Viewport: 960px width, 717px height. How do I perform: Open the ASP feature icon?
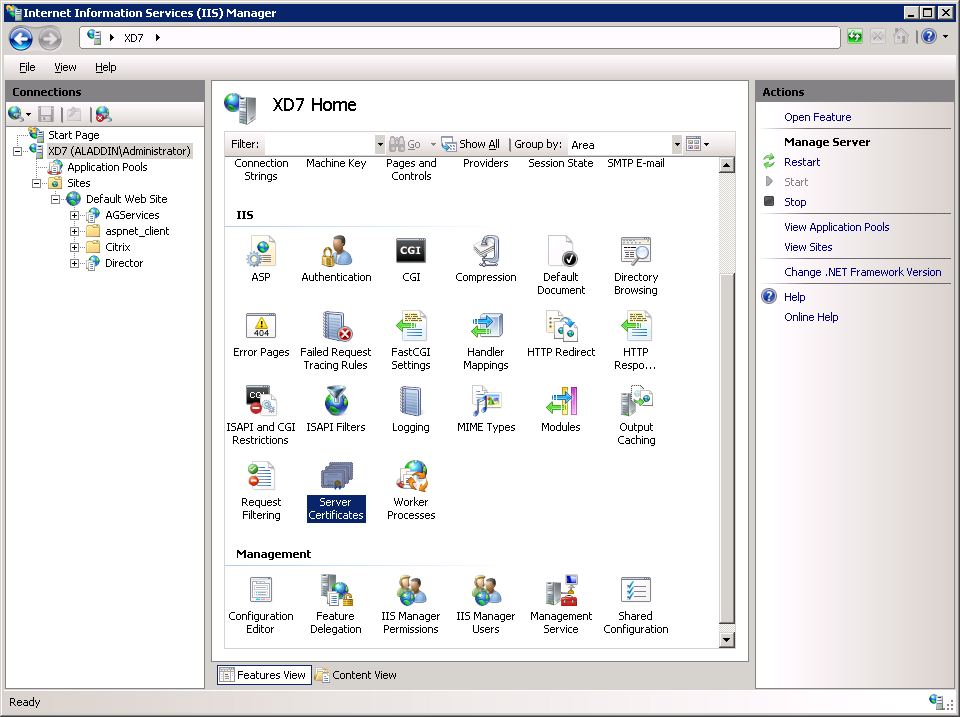261,259
